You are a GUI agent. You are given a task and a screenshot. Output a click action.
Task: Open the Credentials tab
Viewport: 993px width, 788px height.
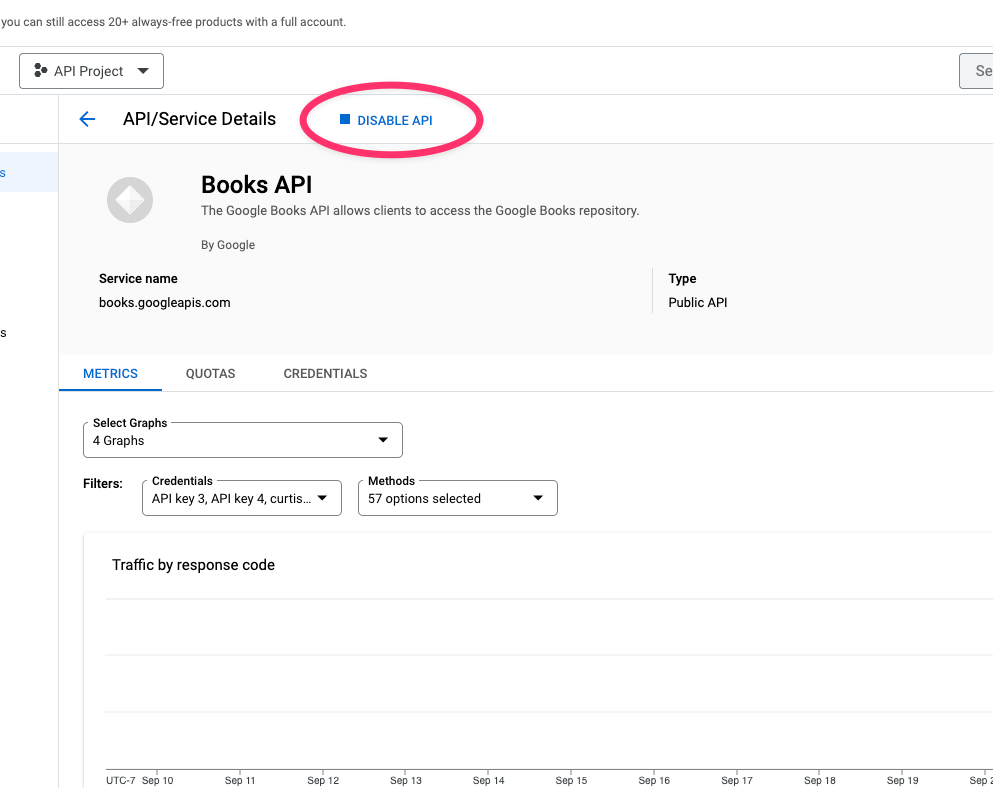[325, 373]
